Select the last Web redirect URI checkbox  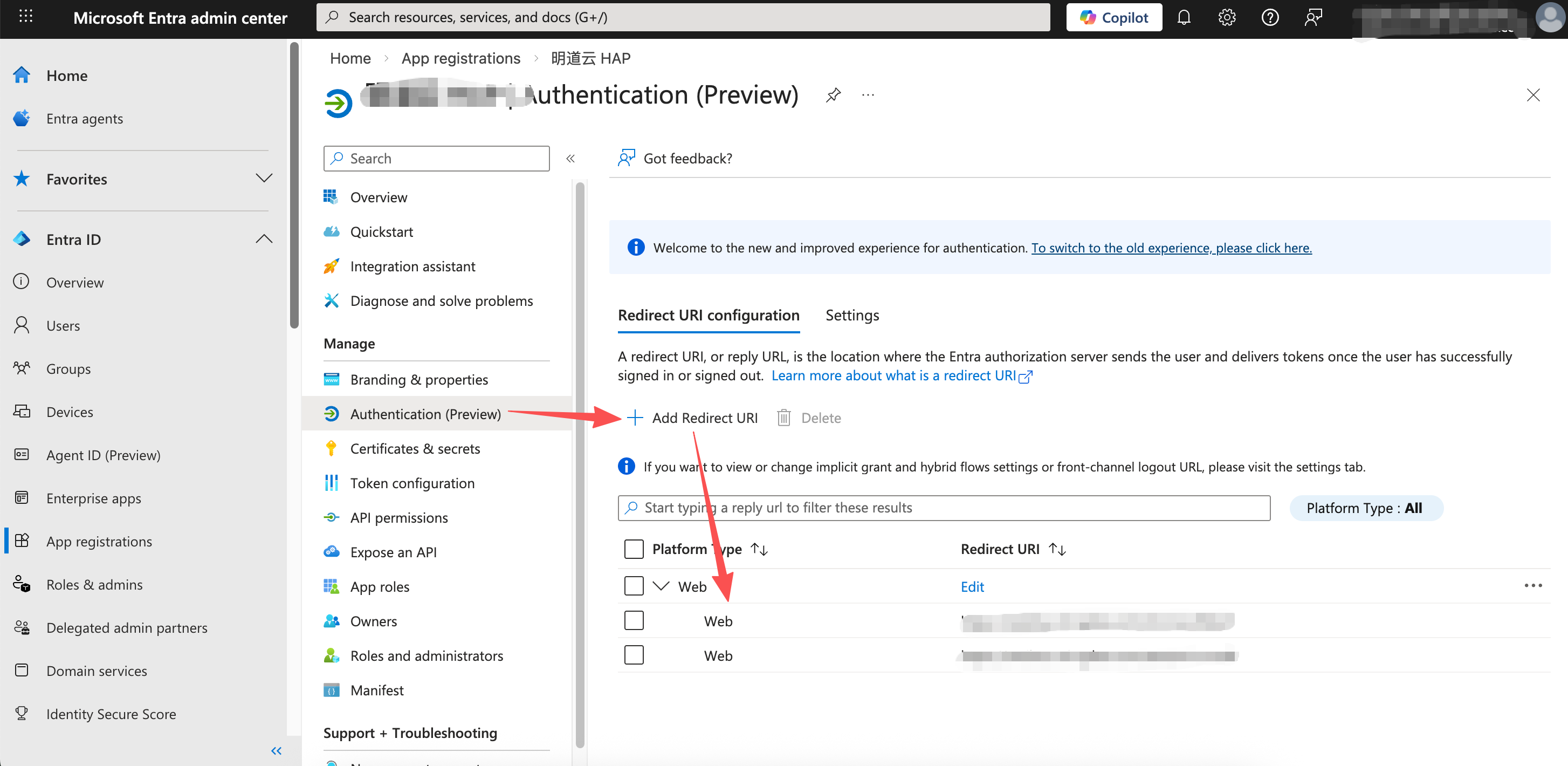[634, 655]
